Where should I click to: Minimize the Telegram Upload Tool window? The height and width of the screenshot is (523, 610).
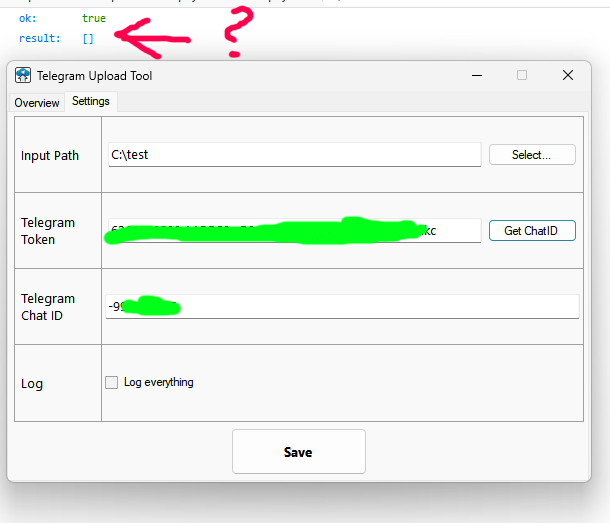point(476,75)
